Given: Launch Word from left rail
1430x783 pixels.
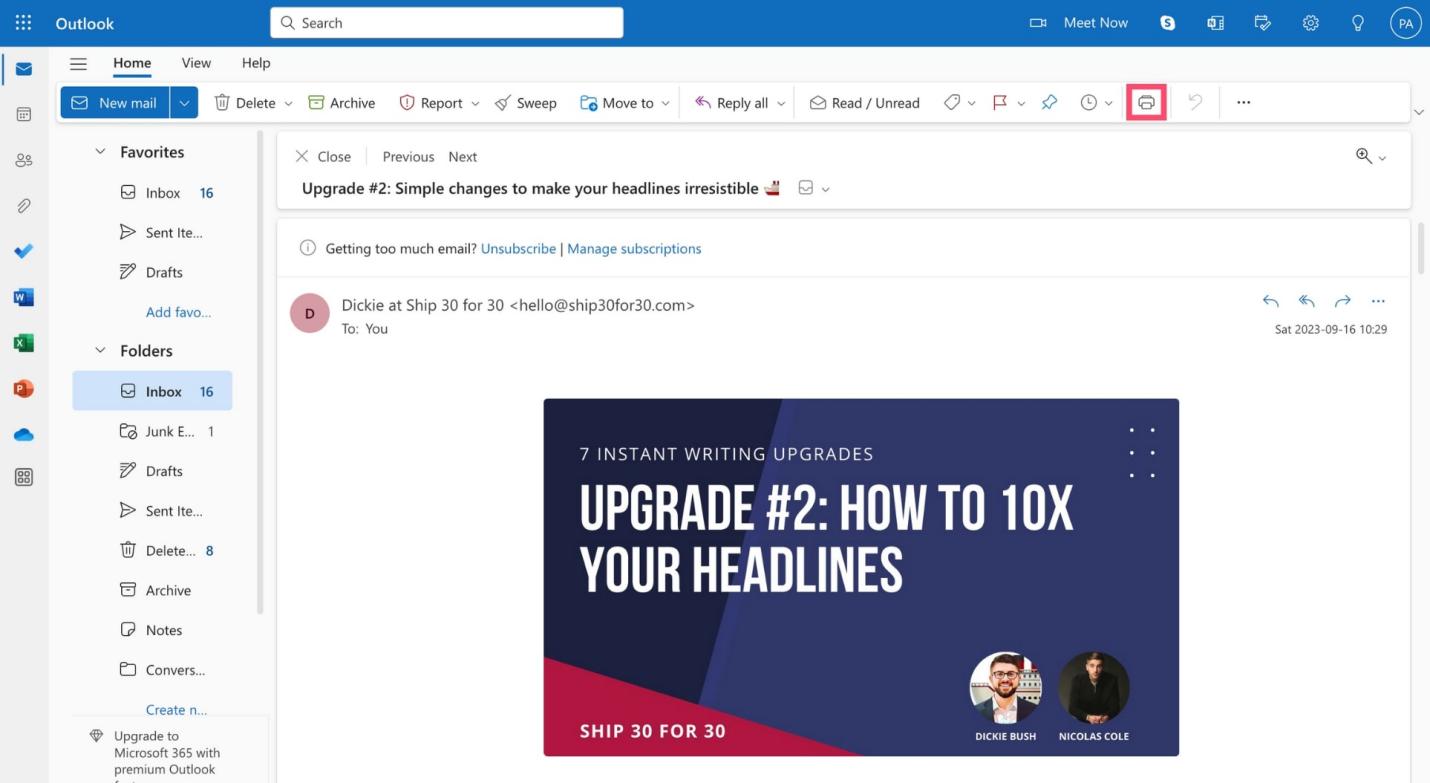Looking at the screenshot, I should pos(24,297).
